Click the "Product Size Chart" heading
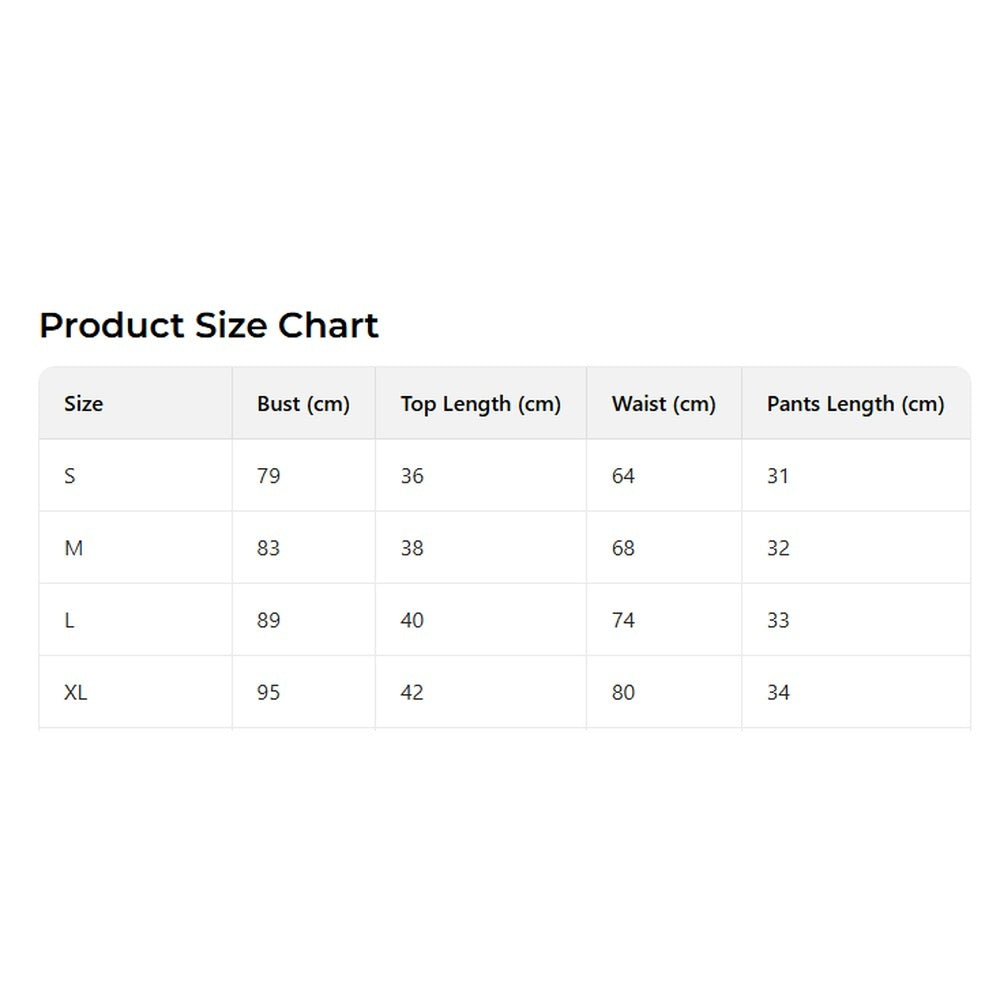The height and width of the screenshot is (1000, 1000). tap(208, 326)
